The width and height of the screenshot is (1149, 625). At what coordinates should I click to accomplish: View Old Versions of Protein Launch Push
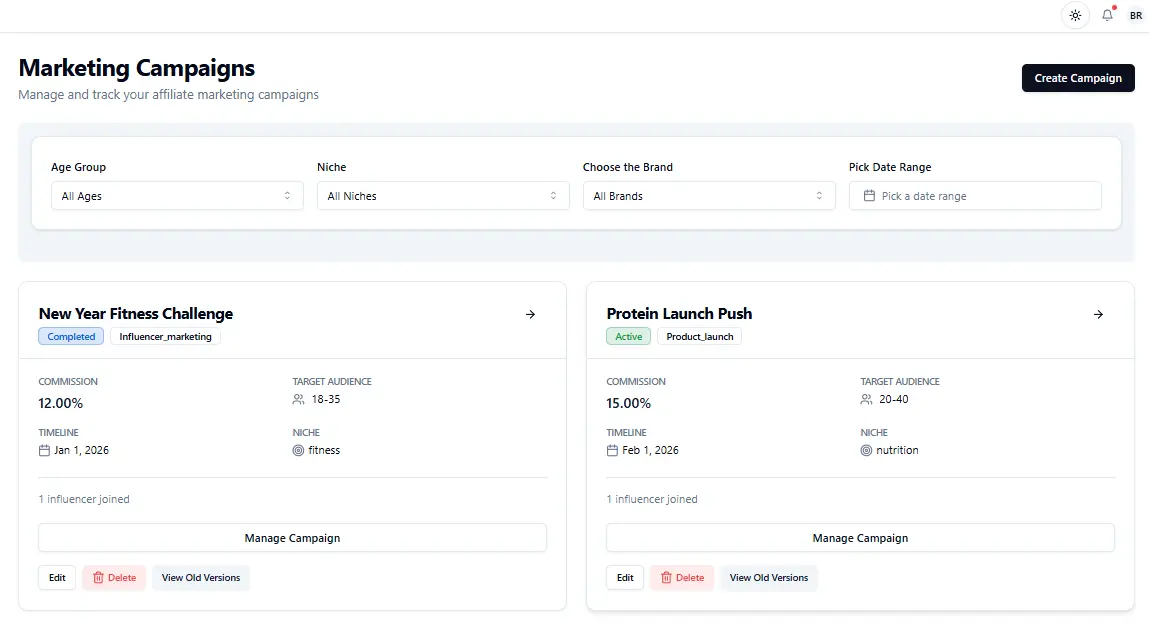click(x=769, y=577)
